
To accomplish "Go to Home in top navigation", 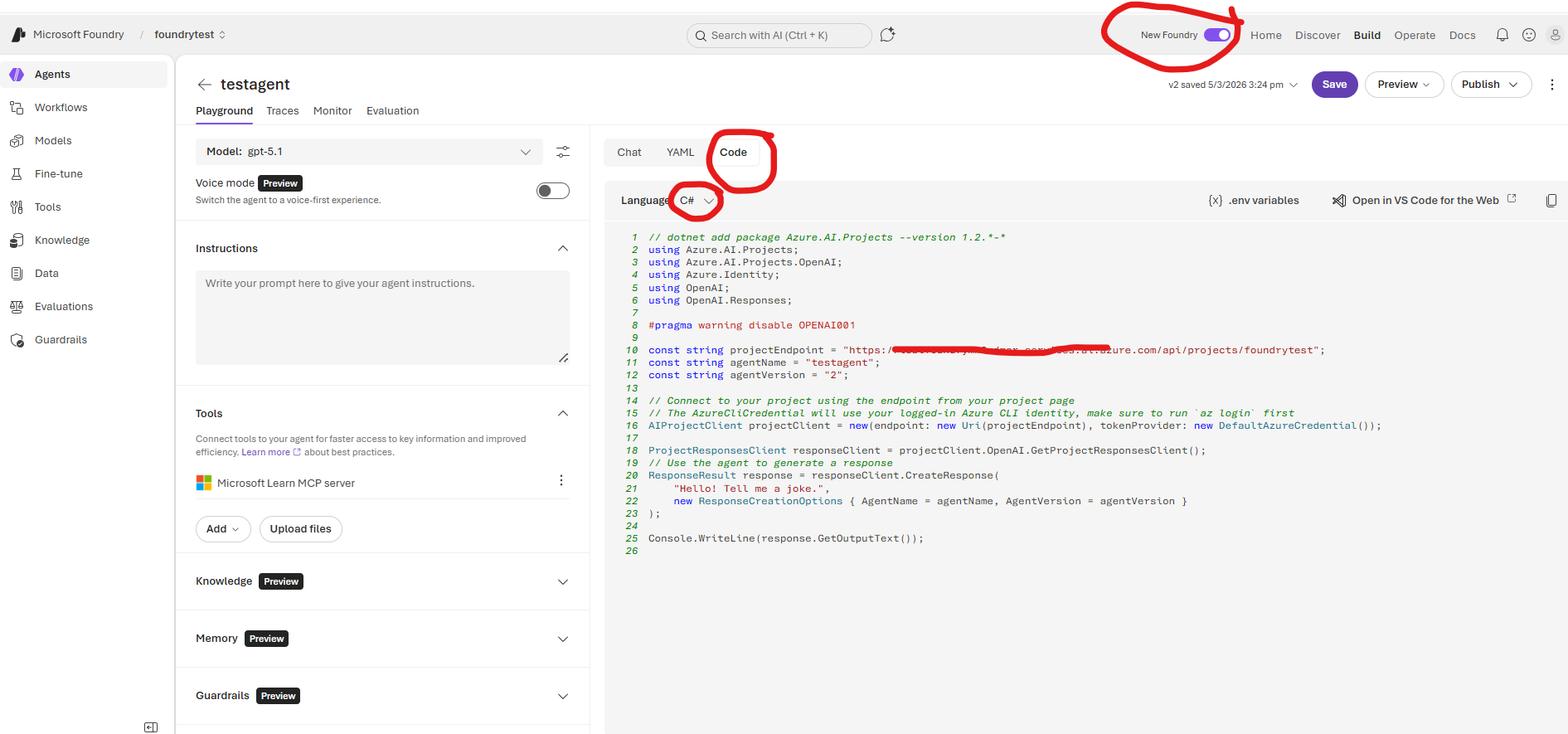I will 1265,36.
